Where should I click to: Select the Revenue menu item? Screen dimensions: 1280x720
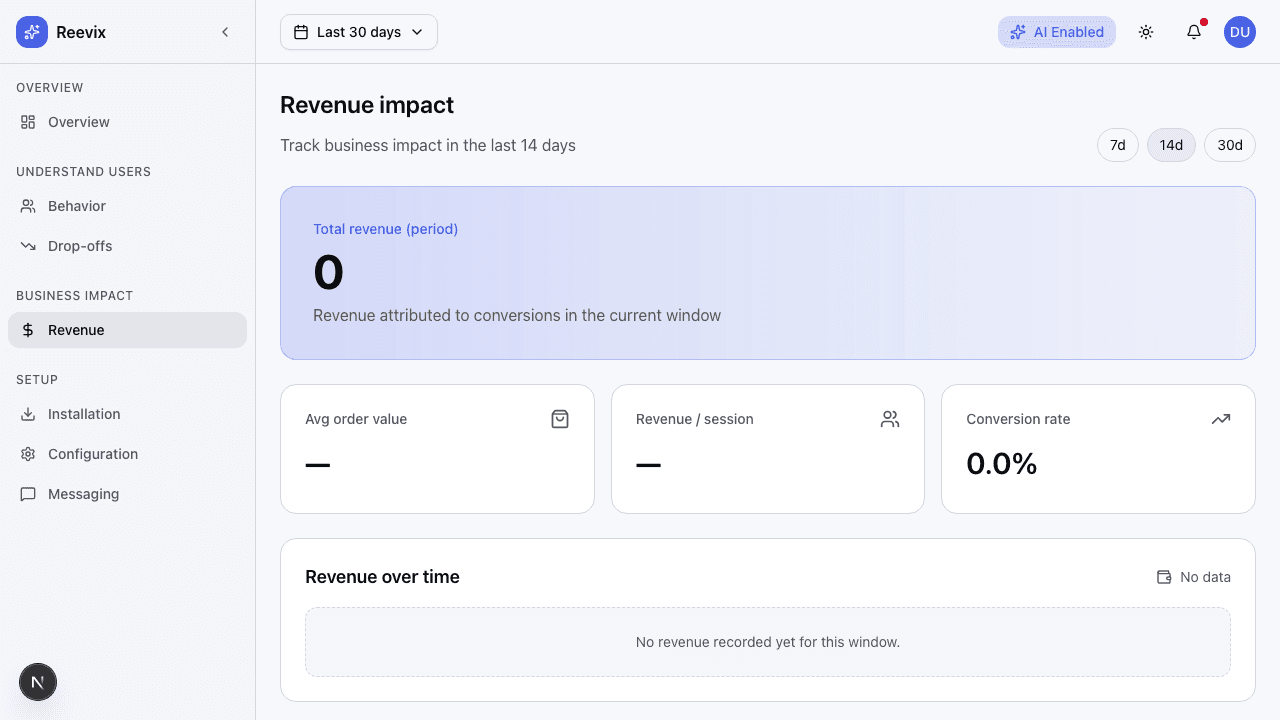[76, 329]
